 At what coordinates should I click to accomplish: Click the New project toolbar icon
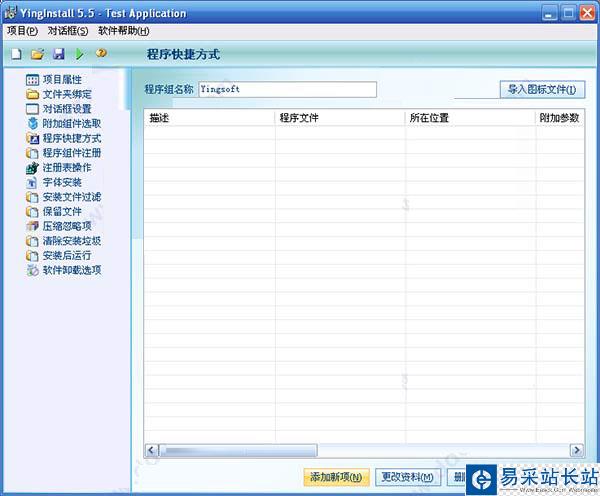(x=16, y=54)
